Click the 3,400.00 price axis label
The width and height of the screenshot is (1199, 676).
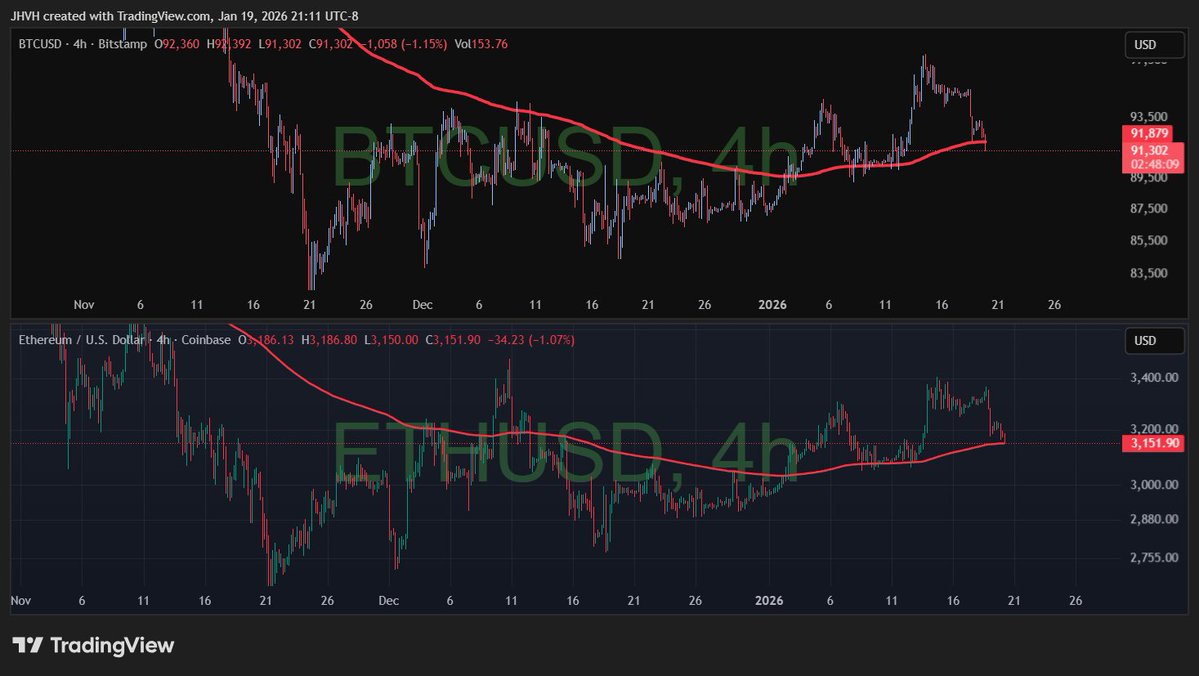click(1154, 377)
